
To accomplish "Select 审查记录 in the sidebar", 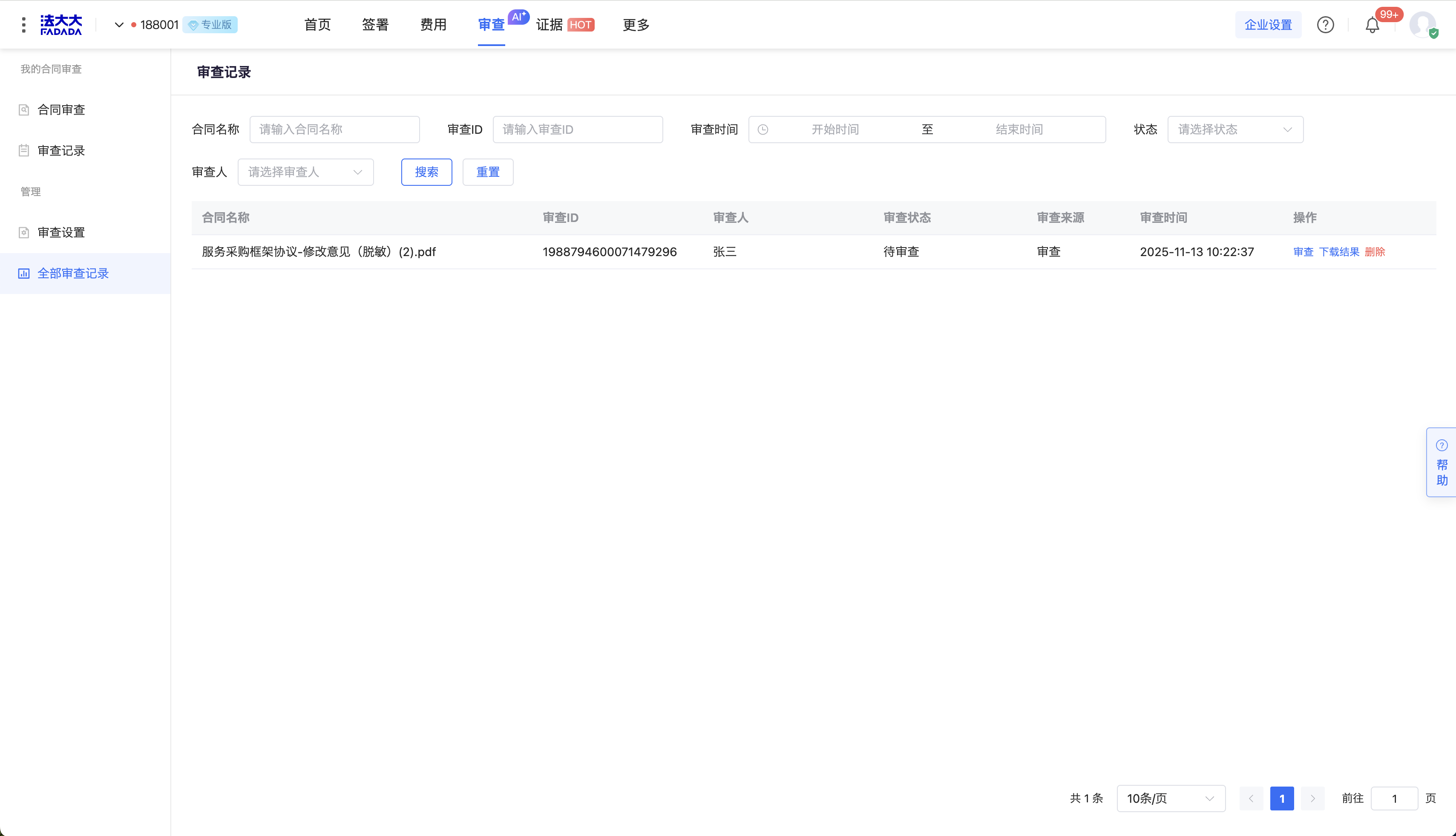I will coord(61,150).
